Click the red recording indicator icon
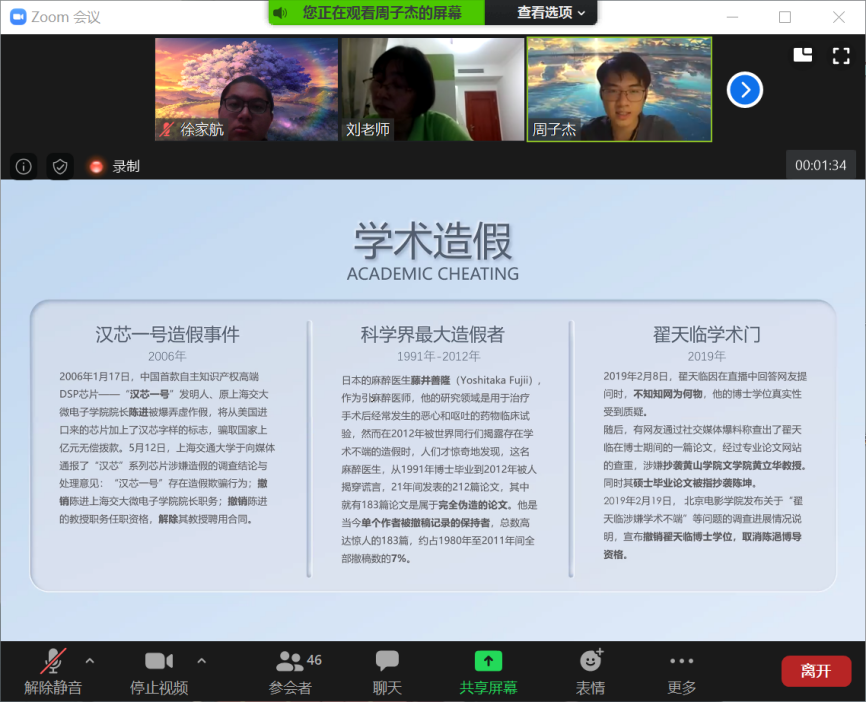The height and width of the screenshot is (702, 866). click(x=96, y=166)
